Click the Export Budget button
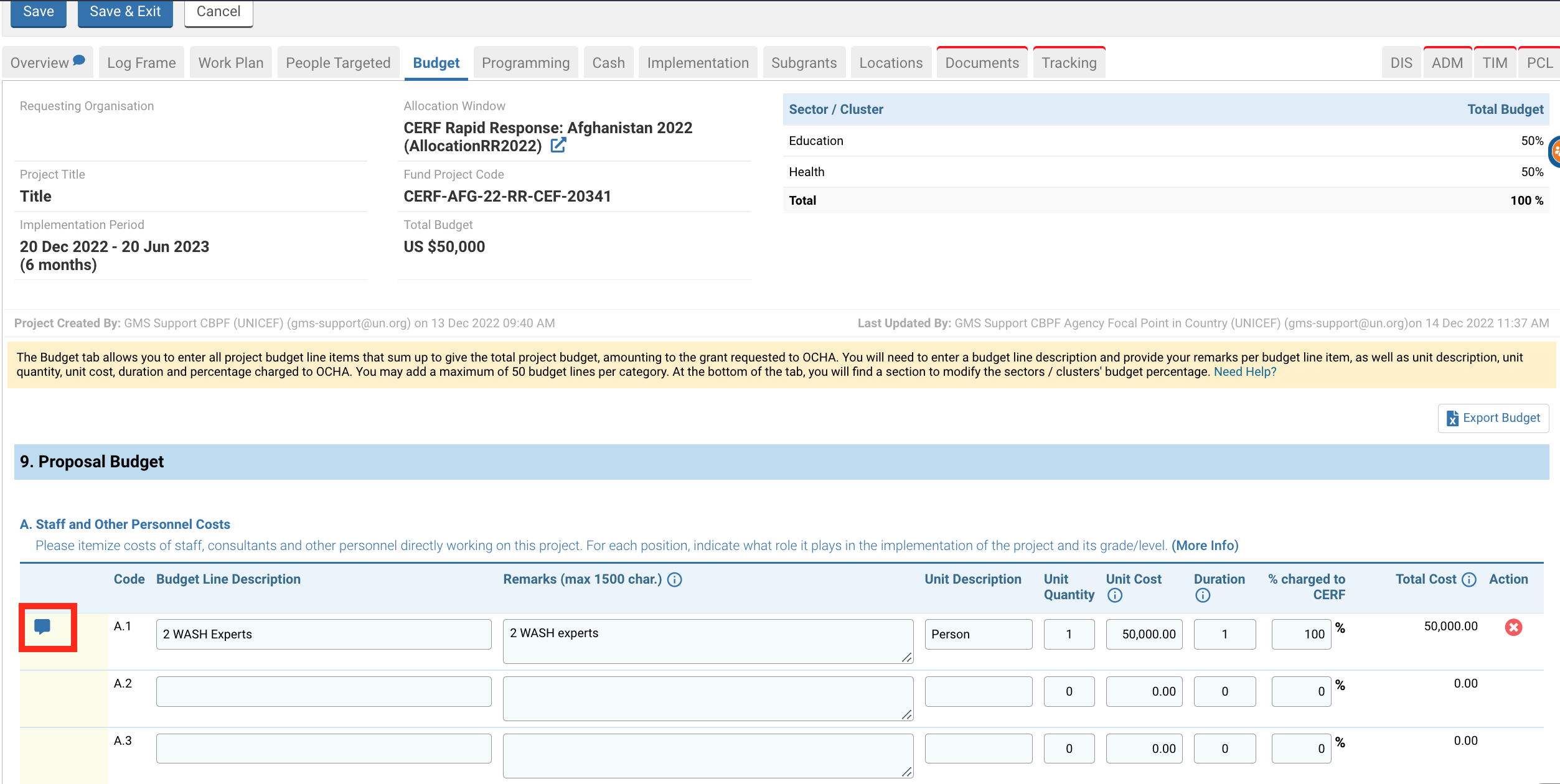 (1493, 418)
